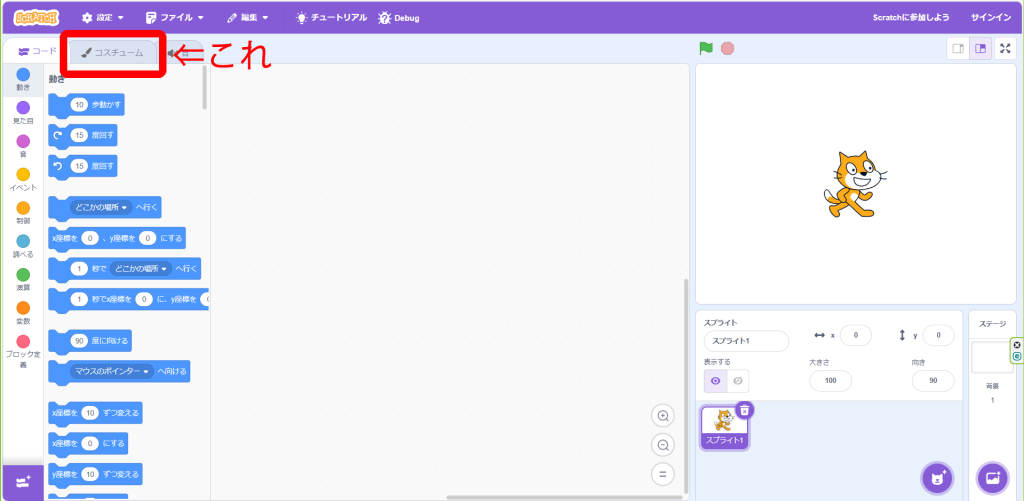This screenshot has width=1024, height=501.
Task: Open the add extension button
Action: 22,481
